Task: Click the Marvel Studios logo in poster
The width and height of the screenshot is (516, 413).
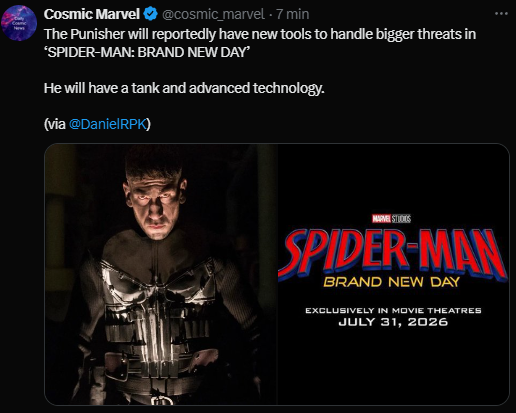Action: pos(391,219)
